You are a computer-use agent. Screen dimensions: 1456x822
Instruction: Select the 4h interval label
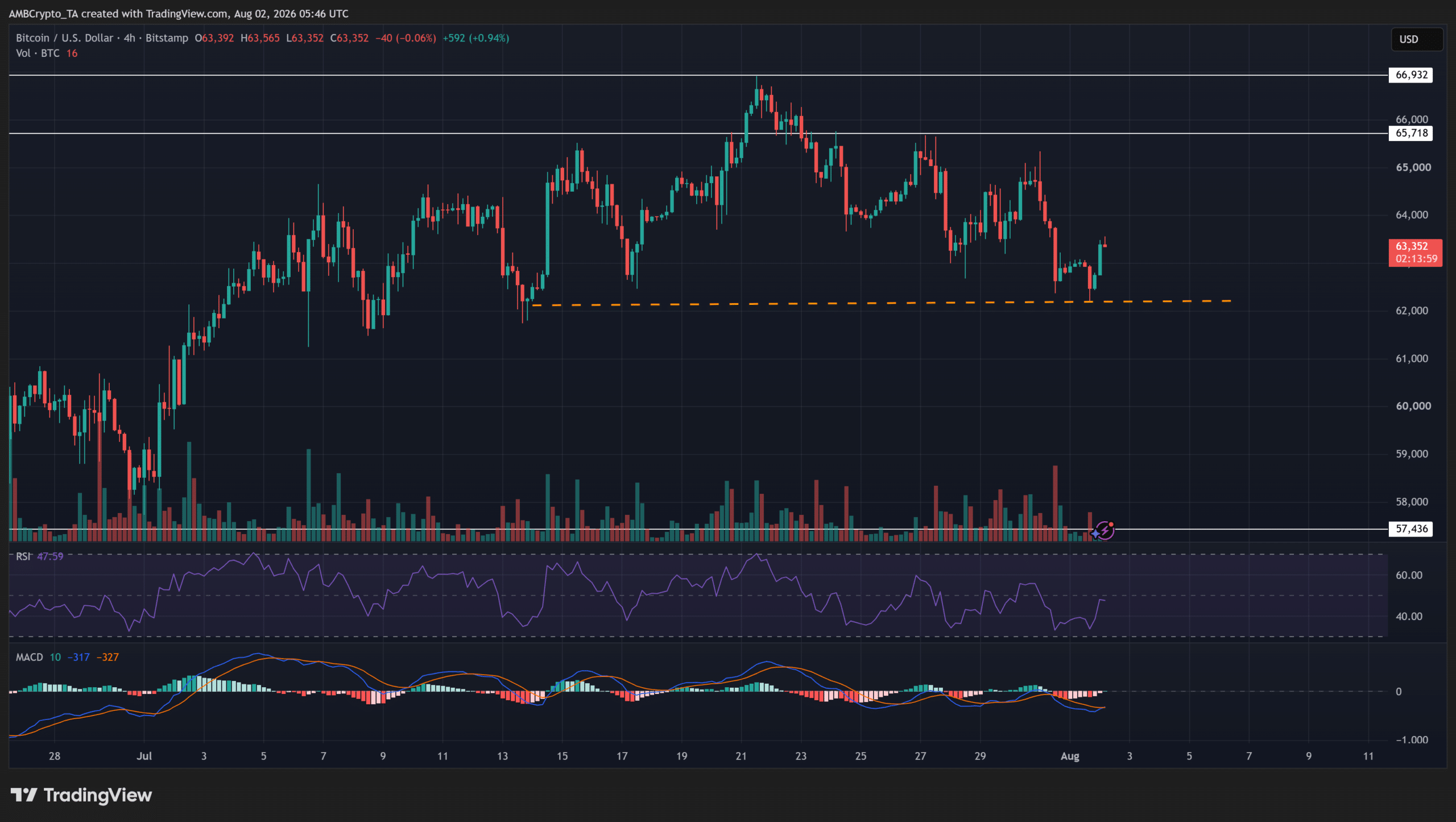[130, 38]
